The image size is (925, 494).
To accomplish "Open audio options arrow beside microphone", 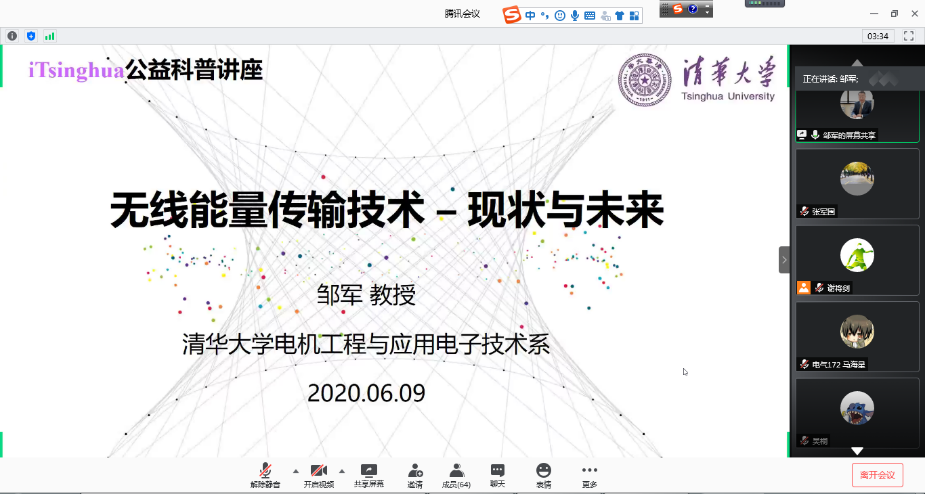I will click(x=294, y=470).
